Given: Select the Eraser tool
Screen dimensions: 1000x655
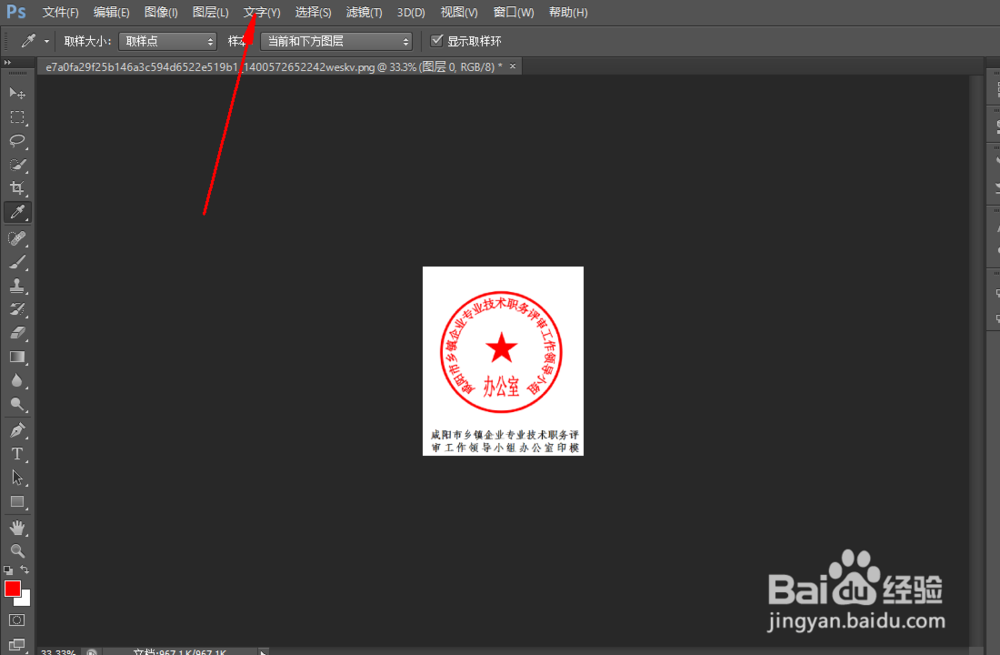Looking at the screenshot, I should pyautogui.click(x=17, y=333).
